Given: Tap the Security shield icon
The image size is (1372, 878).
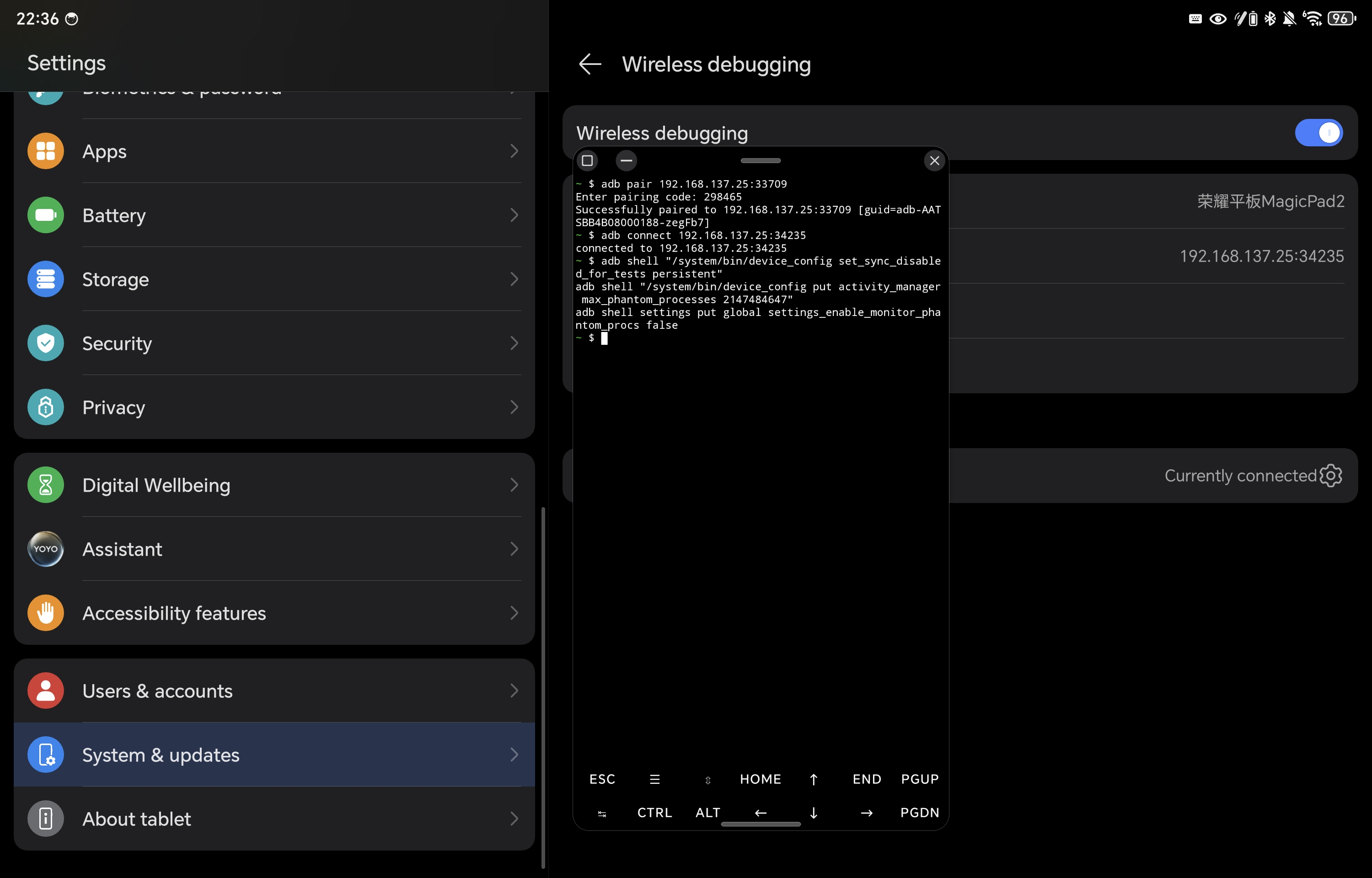Looking at the screenshot, I should [46, 343].
